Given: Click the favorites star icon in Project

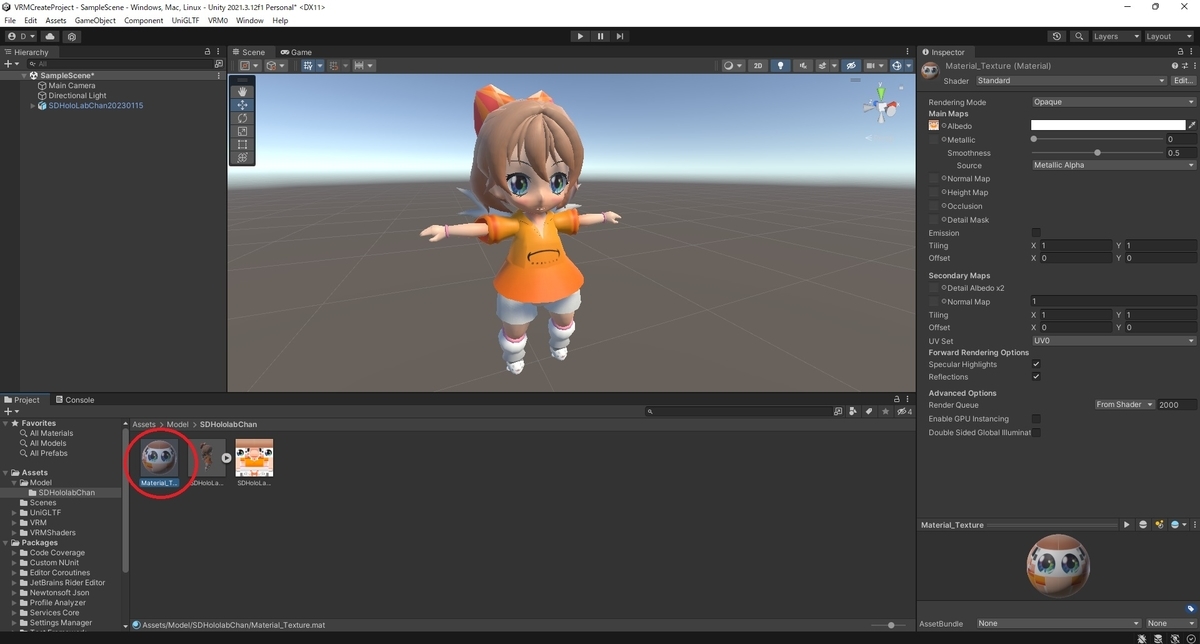Looking at the screenshot, I should (884, 411).
